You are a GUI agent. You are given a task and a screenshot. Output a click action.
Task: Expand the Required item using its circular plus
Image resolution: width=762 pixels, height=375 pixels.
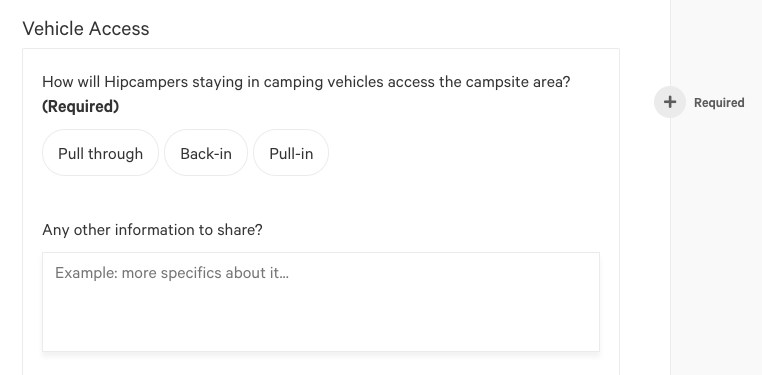(670, 102)
